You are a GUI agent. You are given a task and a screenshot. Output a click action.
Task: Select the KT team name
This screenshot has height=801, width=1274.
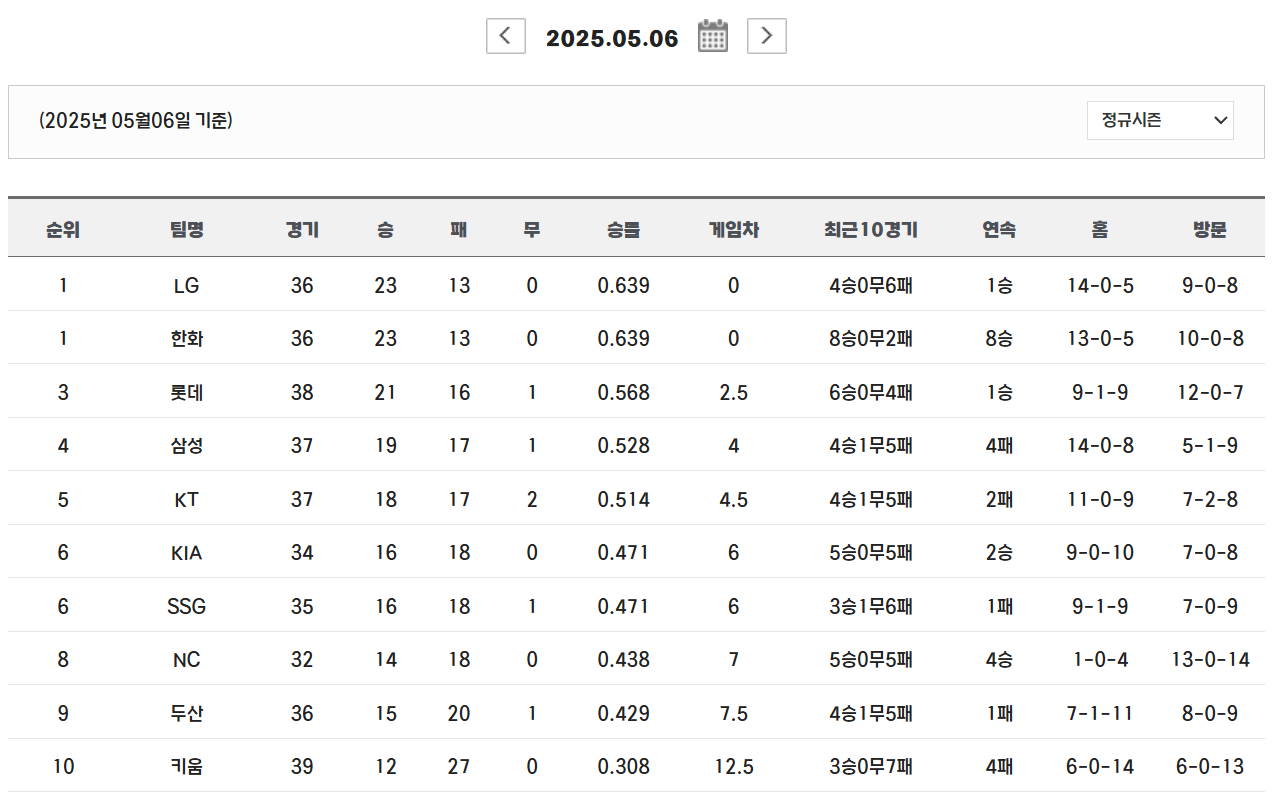click(187, 500)
